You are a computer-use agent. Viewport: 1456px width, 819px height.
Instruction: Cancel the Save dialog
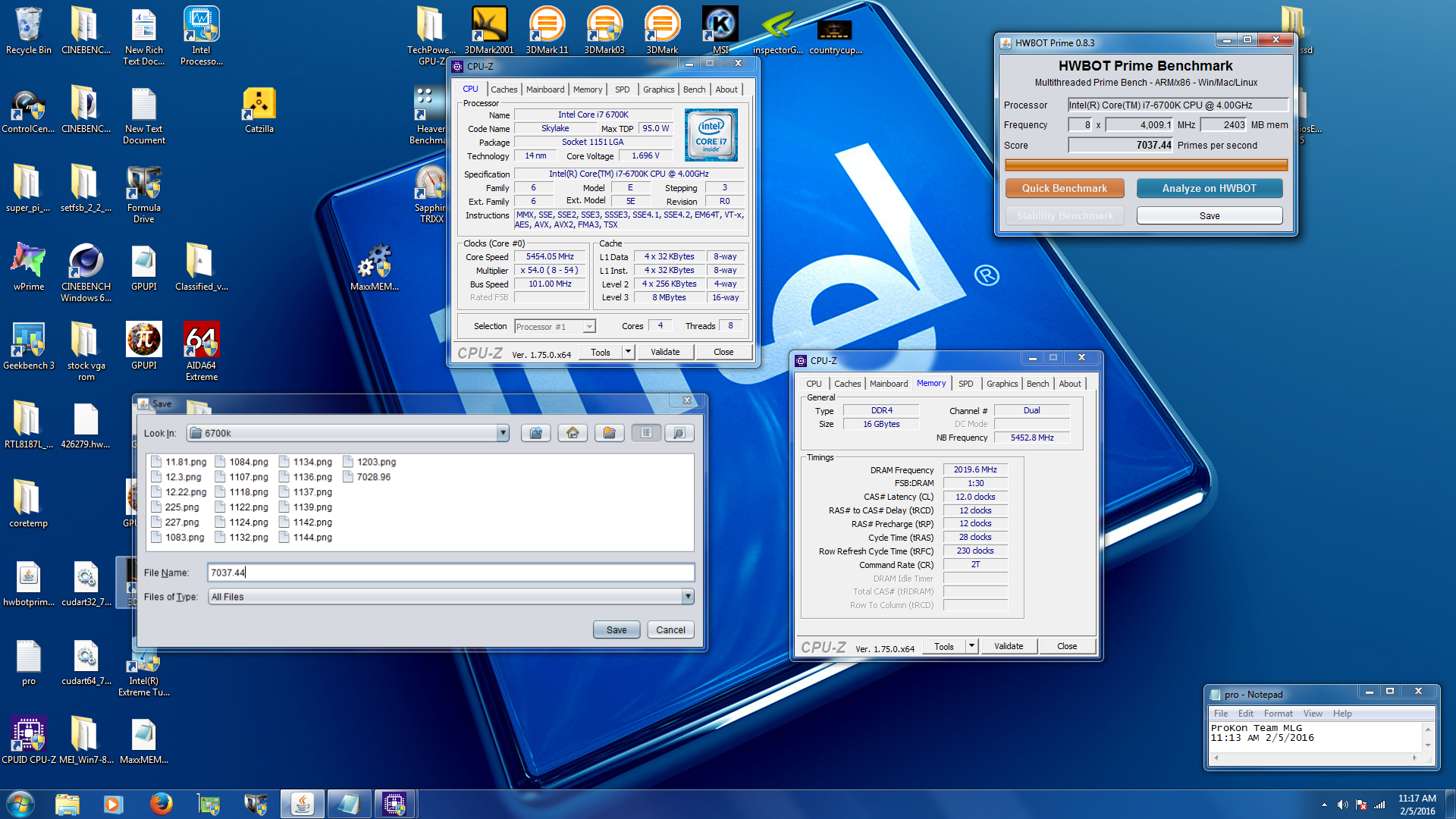coord(670,630)
